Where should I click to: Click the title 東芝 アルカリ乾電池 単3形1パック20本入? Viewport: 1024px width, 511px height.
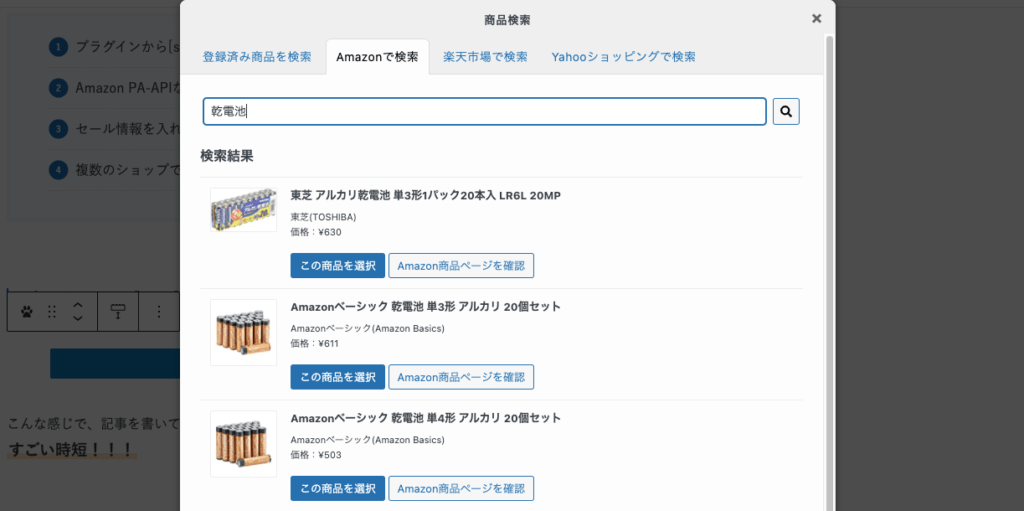pyautogui.click(x=426, y=195)
